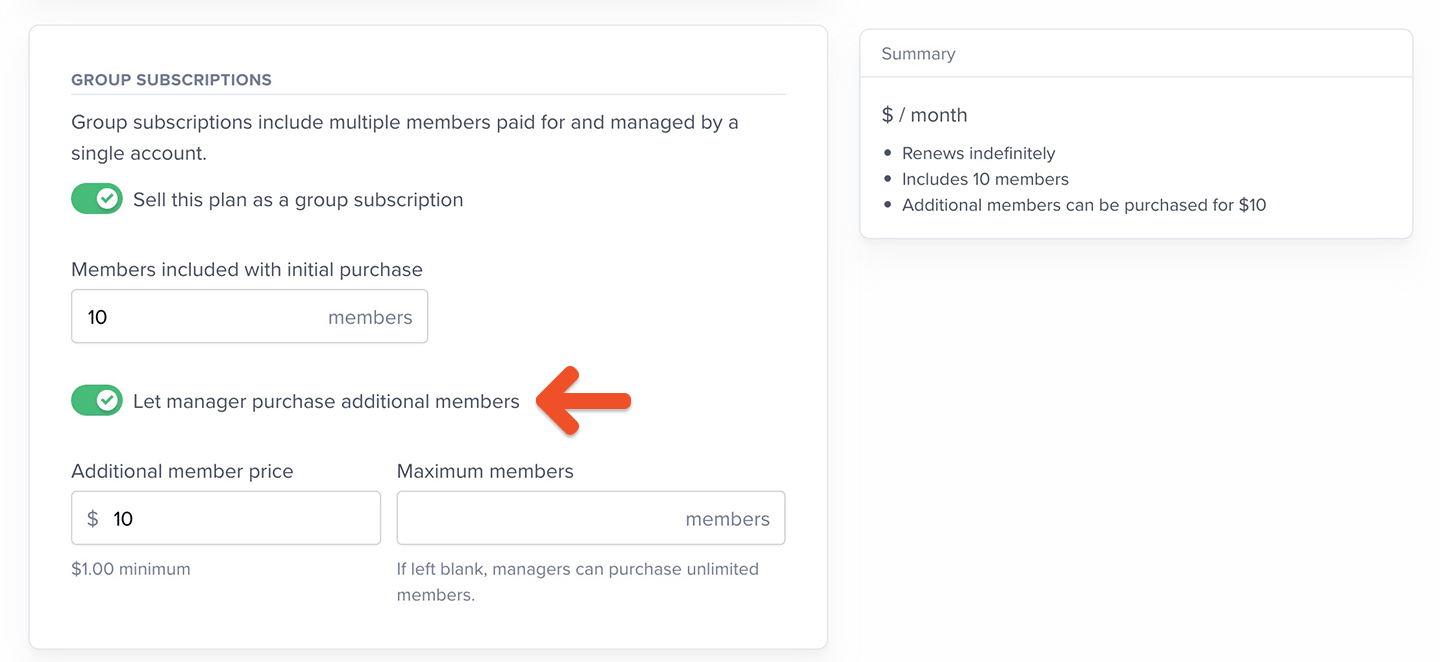Click the Additional member price input
Screen dimensions: 1440x662
click(x=240, y=518)
